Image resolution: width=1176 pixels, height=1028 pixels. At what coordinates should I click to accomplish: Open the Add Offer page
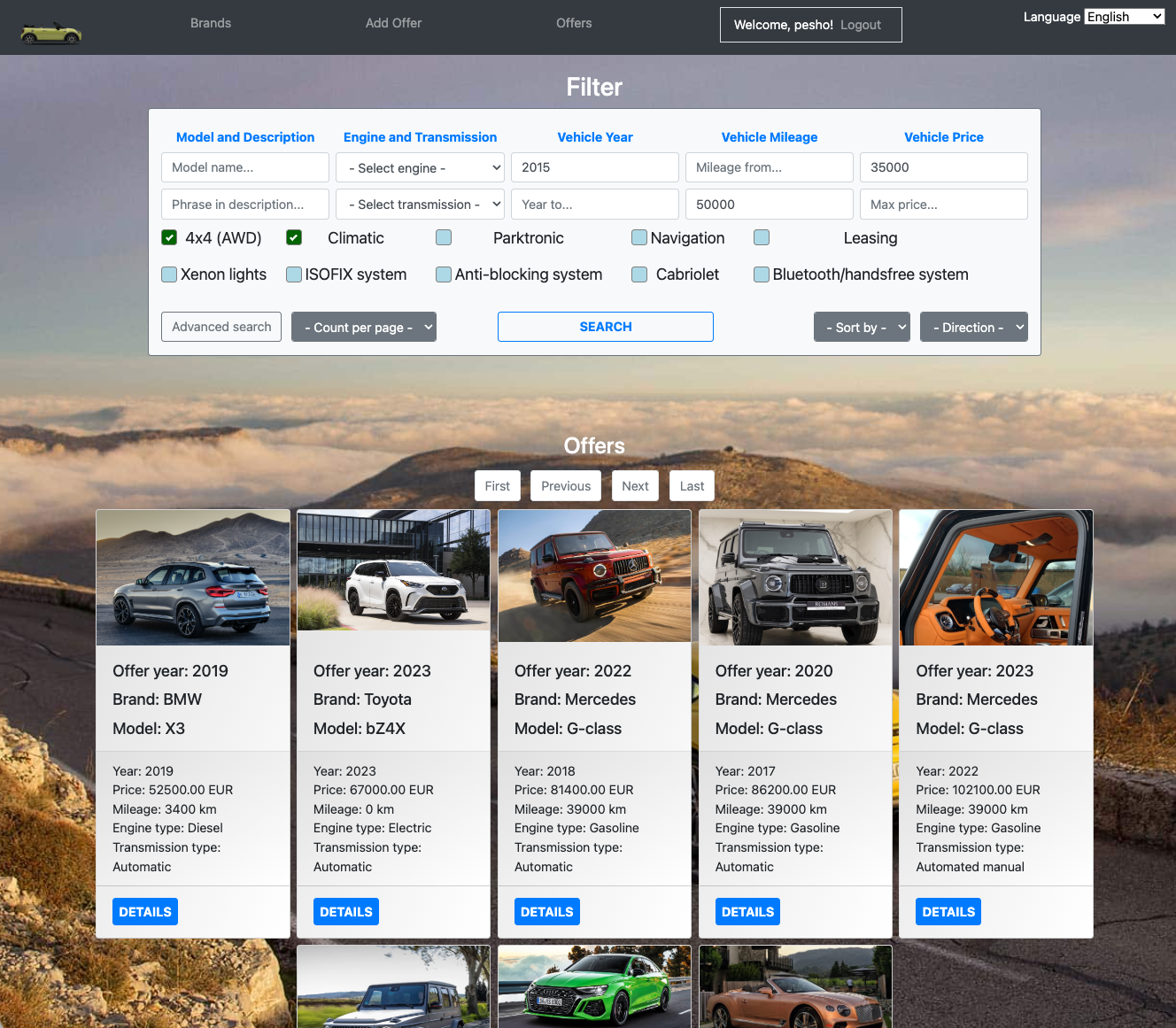(x=393, y=23)
